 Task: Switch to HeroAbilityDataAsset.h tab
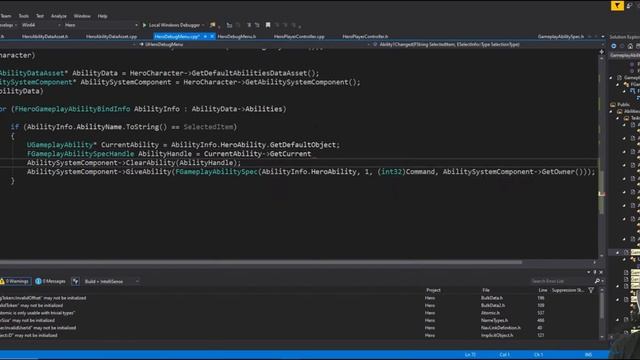click(45, 36)
